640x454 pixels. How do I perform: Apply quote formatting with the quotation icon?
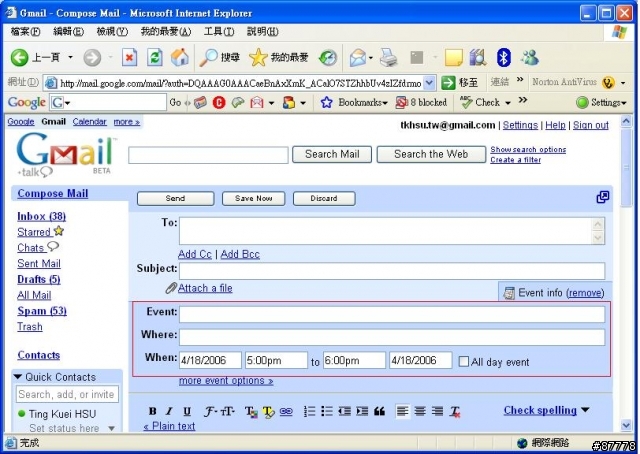coord(379,411)
